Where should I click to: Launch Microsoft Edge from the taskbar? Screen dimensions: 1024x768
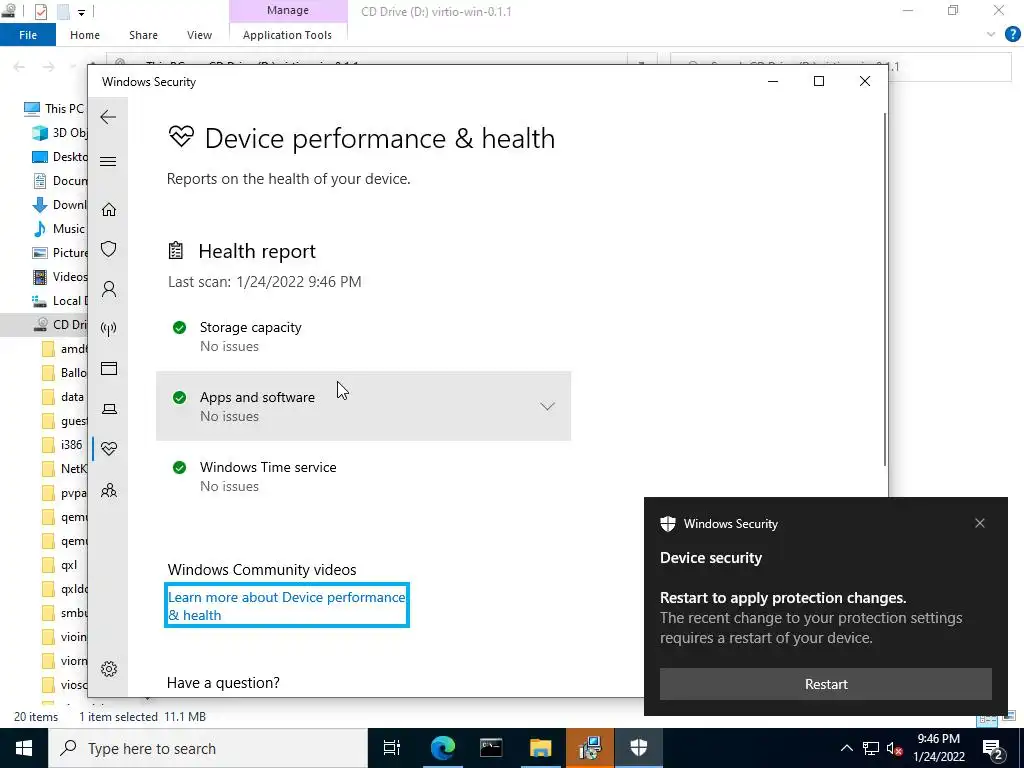(x=442, y=748)
